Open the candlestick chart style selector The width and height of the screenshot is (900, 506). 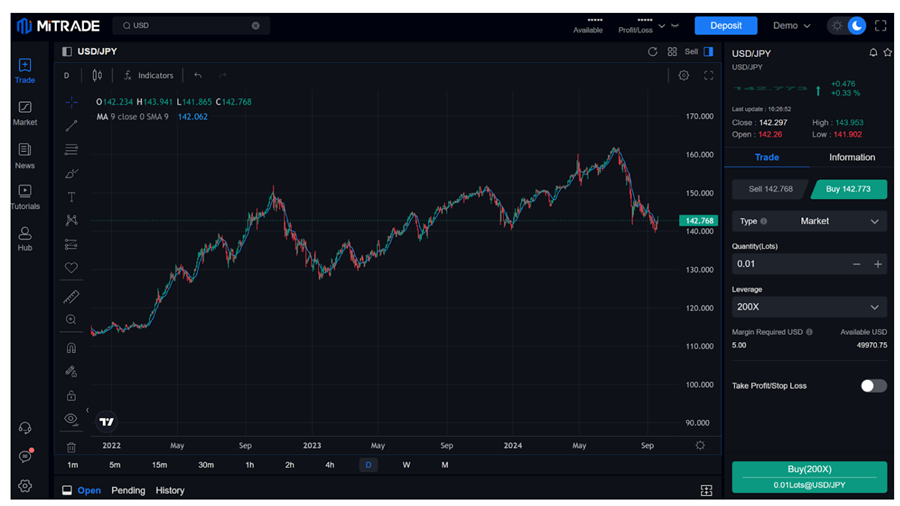tap(97, 75)
